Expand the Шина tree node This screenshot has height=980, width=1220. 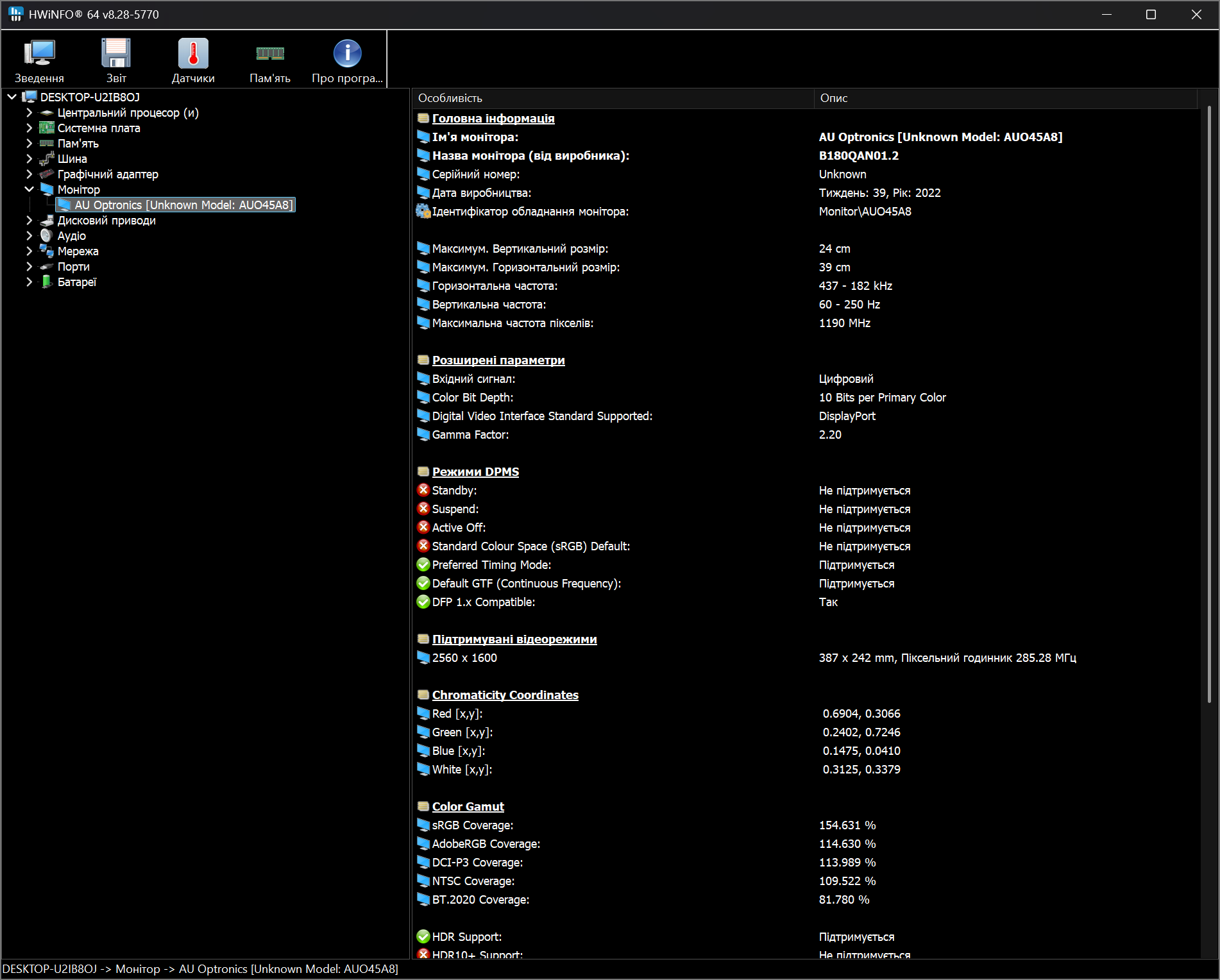pyautogui.click(x=29, y=159)
